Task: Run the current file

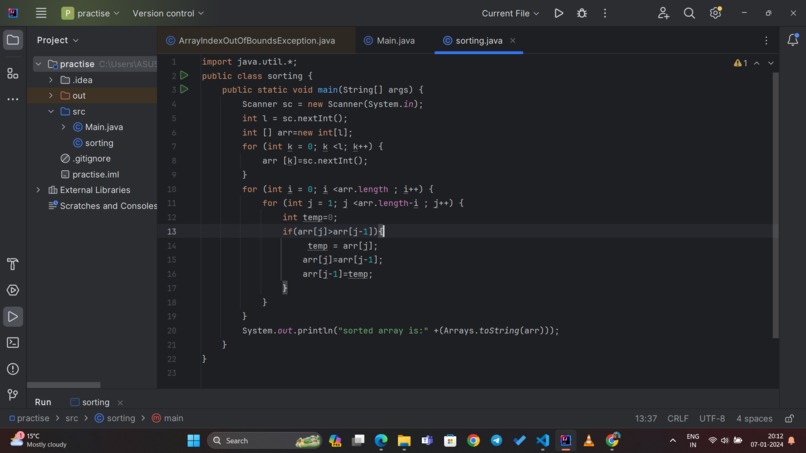Action: 558,13
